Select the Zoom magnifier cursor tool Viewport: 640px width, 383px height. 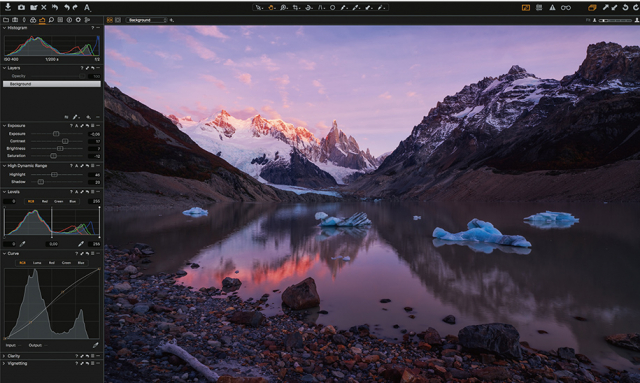[284, 7]
